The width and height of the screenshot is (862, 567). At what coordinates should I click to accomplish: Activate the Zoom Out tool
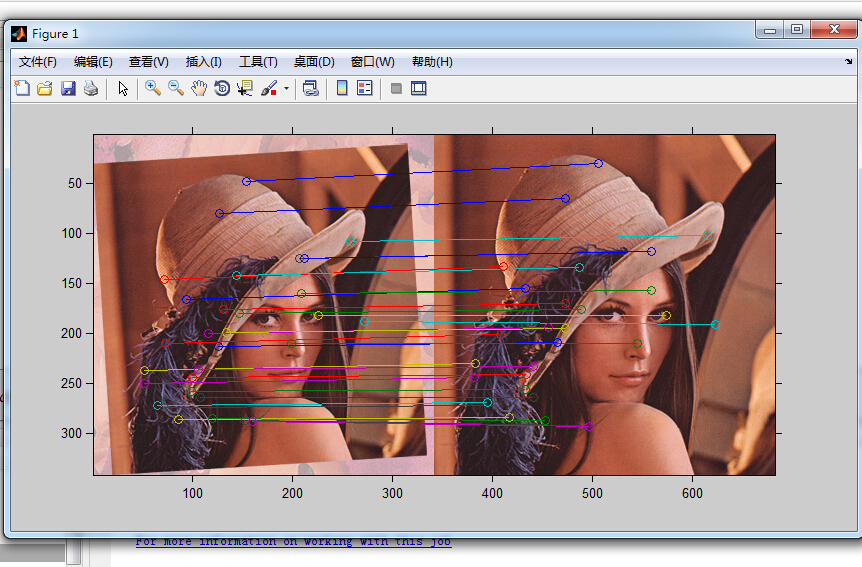[176, 88]
